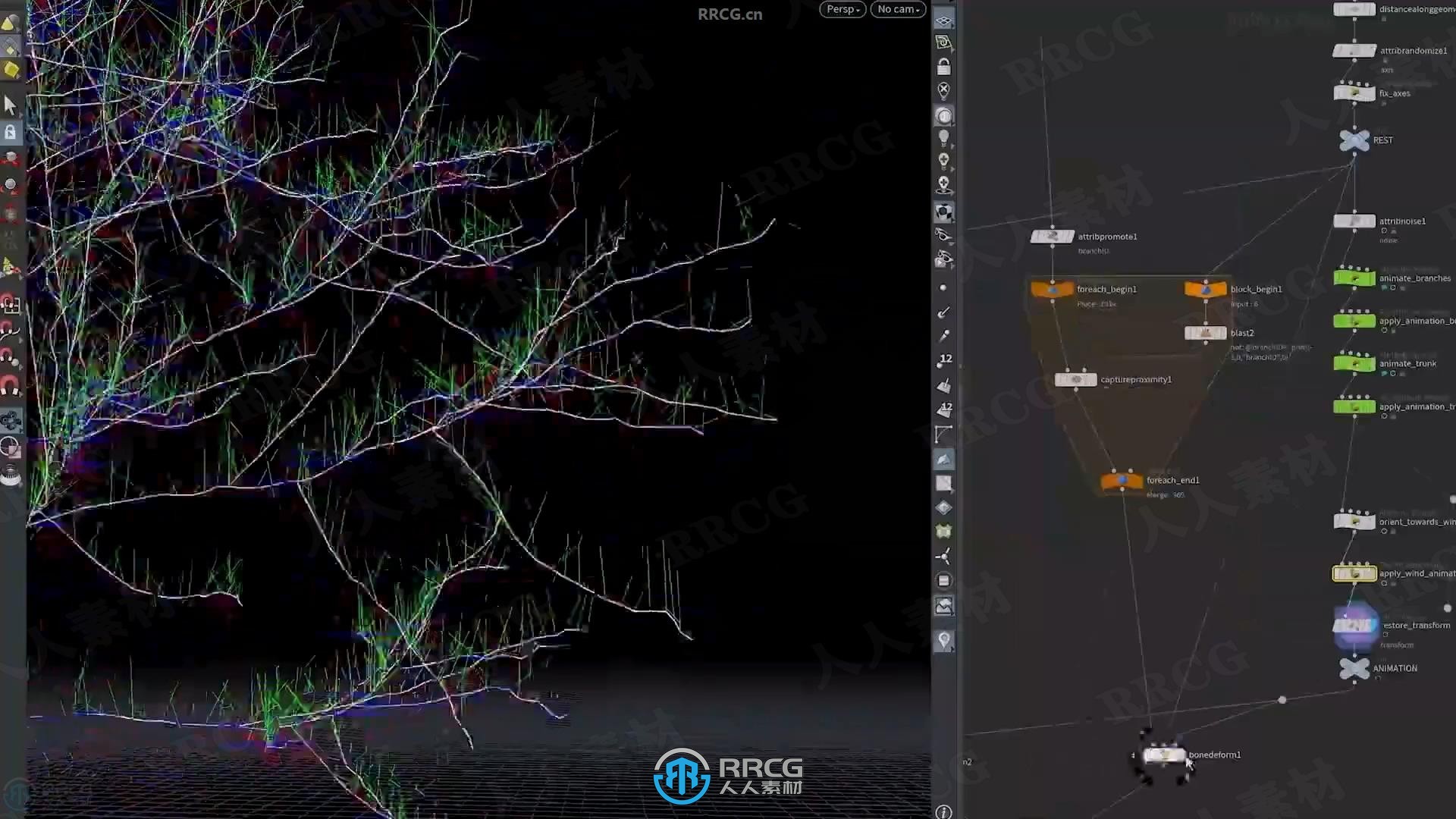This screenshot has height=819, width=1456.
Task: Click the REST null node
Action: pyautogui.click(x=1354, y=140)
